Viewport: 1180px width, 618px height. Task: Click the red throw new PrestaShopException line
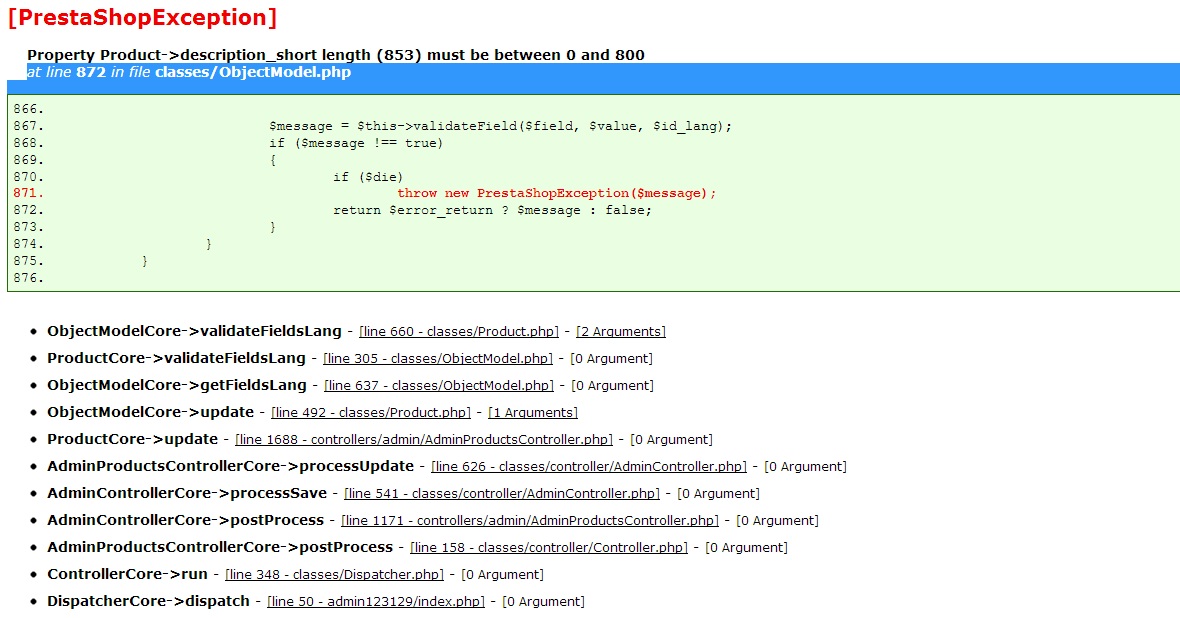tap(556, 193)
